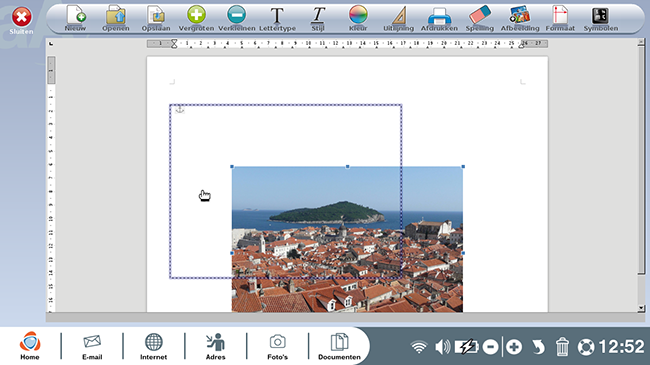650x365 pixels.
Task: Click the top-left corner handle of the photo
Action: click(x=232, y=167)
